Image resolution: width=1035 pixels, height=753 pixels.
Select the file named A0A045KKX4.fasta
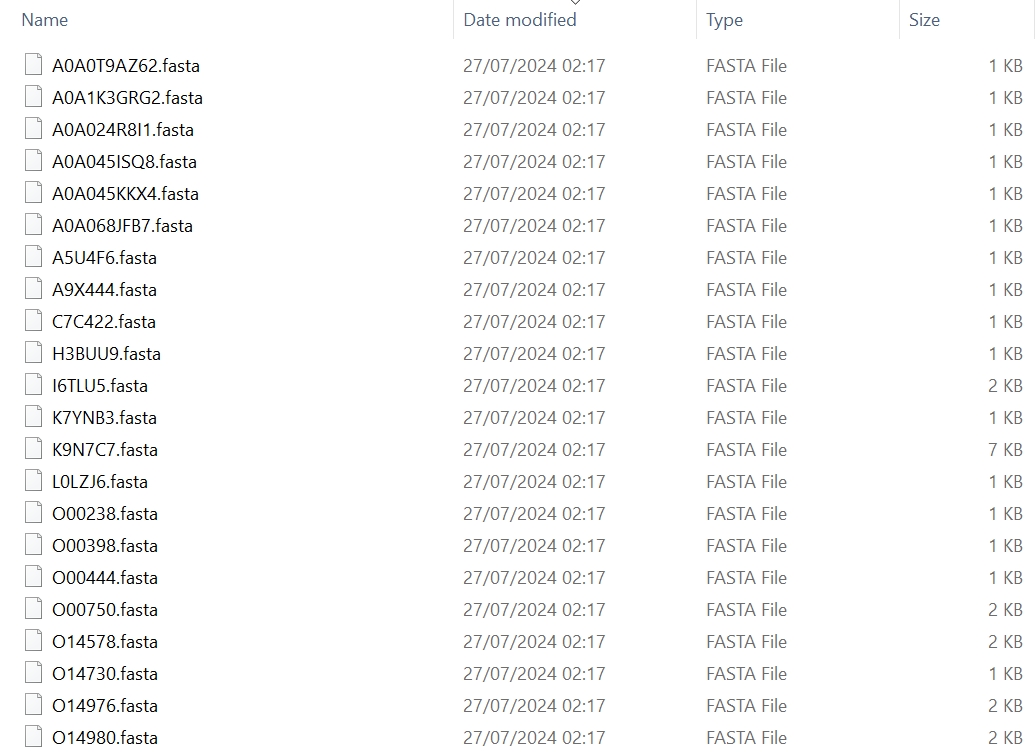click(x=125, y=193)
